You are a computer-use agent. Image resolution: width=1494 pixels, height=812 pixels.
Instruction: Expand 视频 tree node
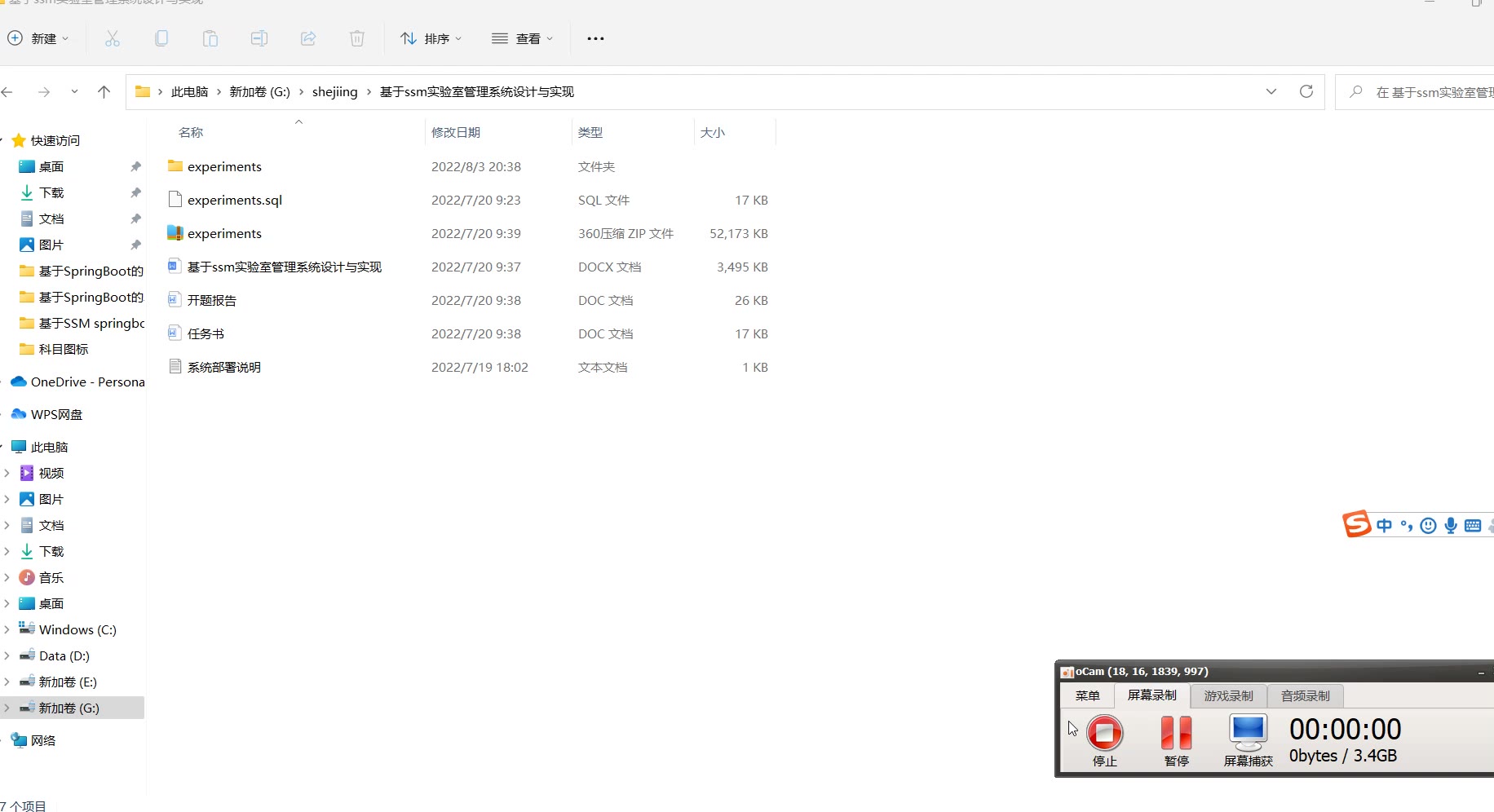point(7,473)
